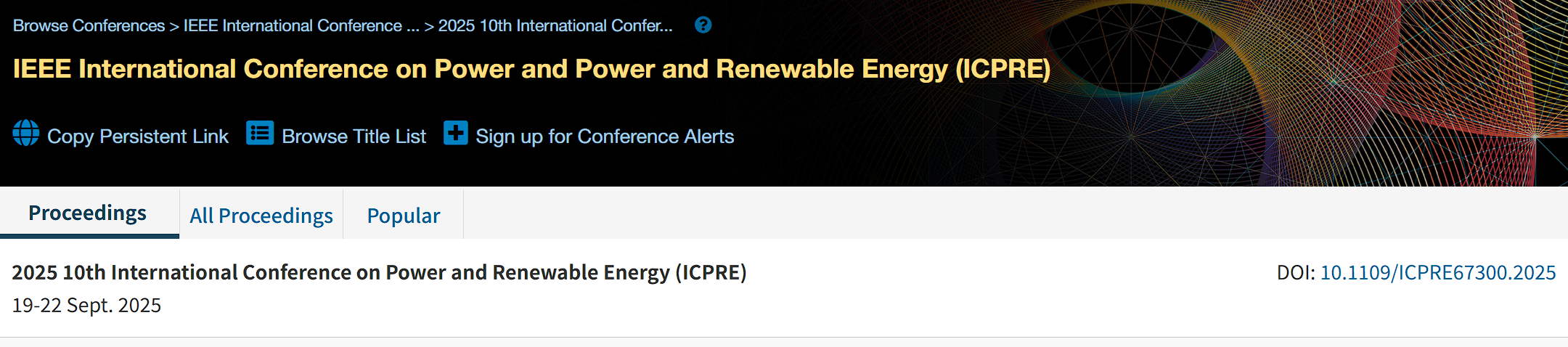Click the list icon beside Browse Title List
The image size is (1568, 347).
click(260, 134)
